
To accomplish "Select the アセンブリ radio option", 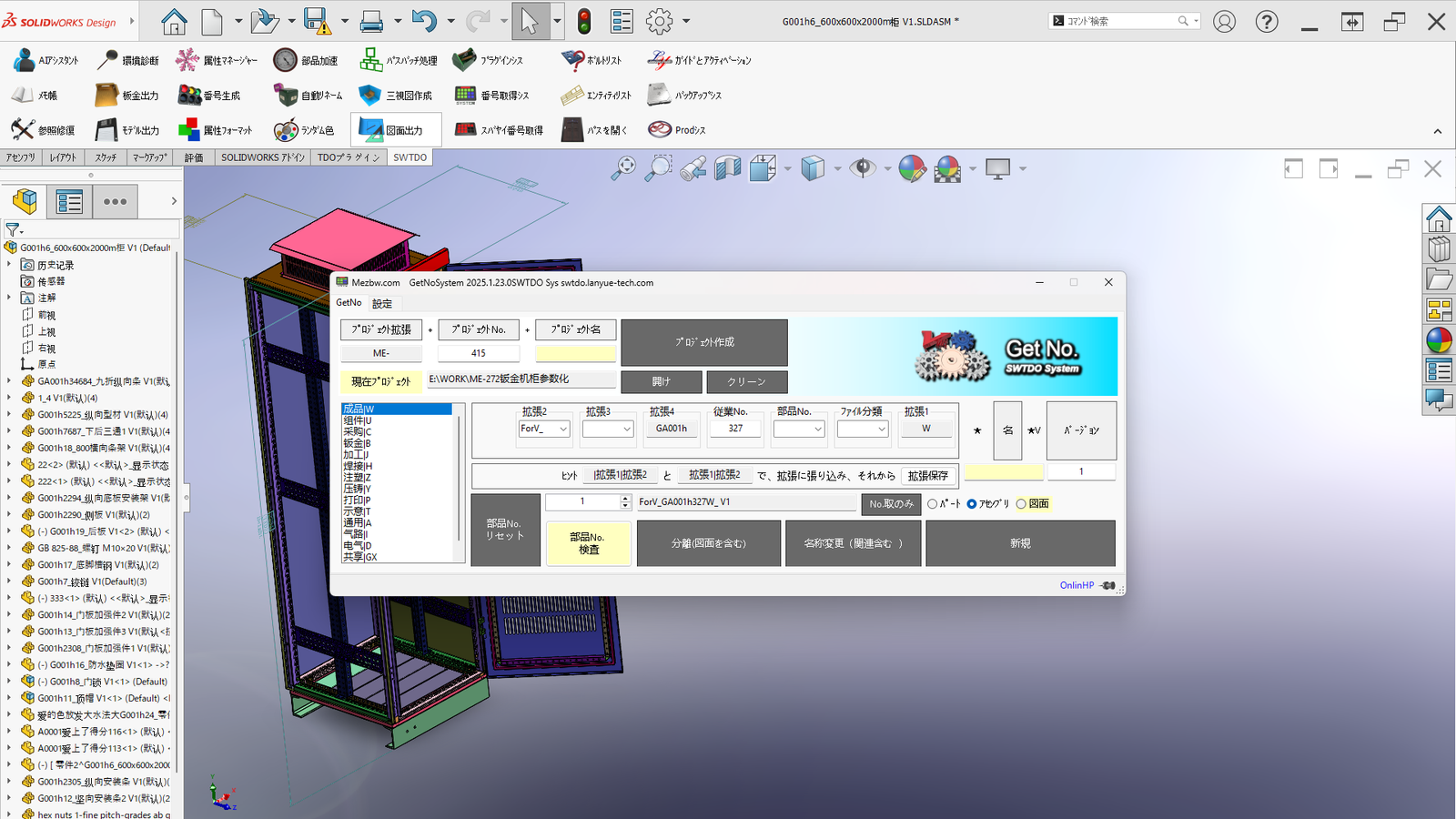I will click(x=972, y=504).
